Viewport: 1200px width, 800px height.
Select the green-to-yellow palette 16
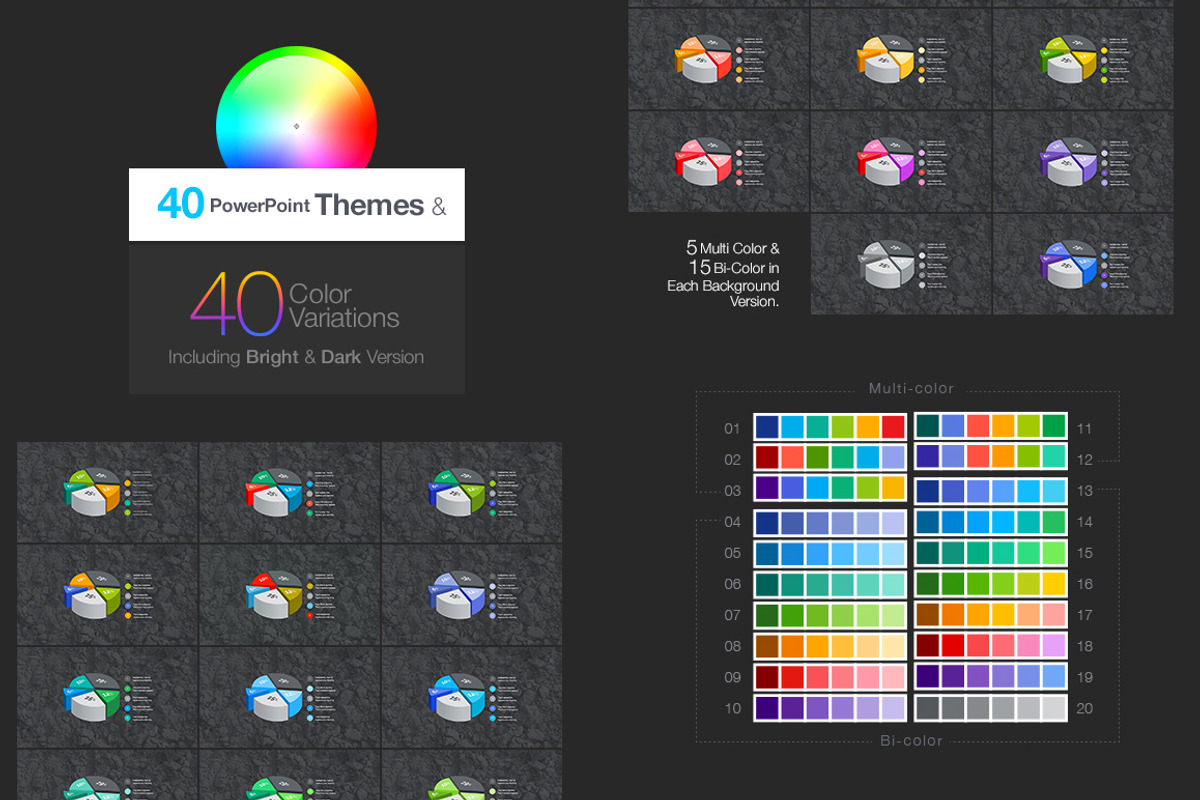(991, 584)
